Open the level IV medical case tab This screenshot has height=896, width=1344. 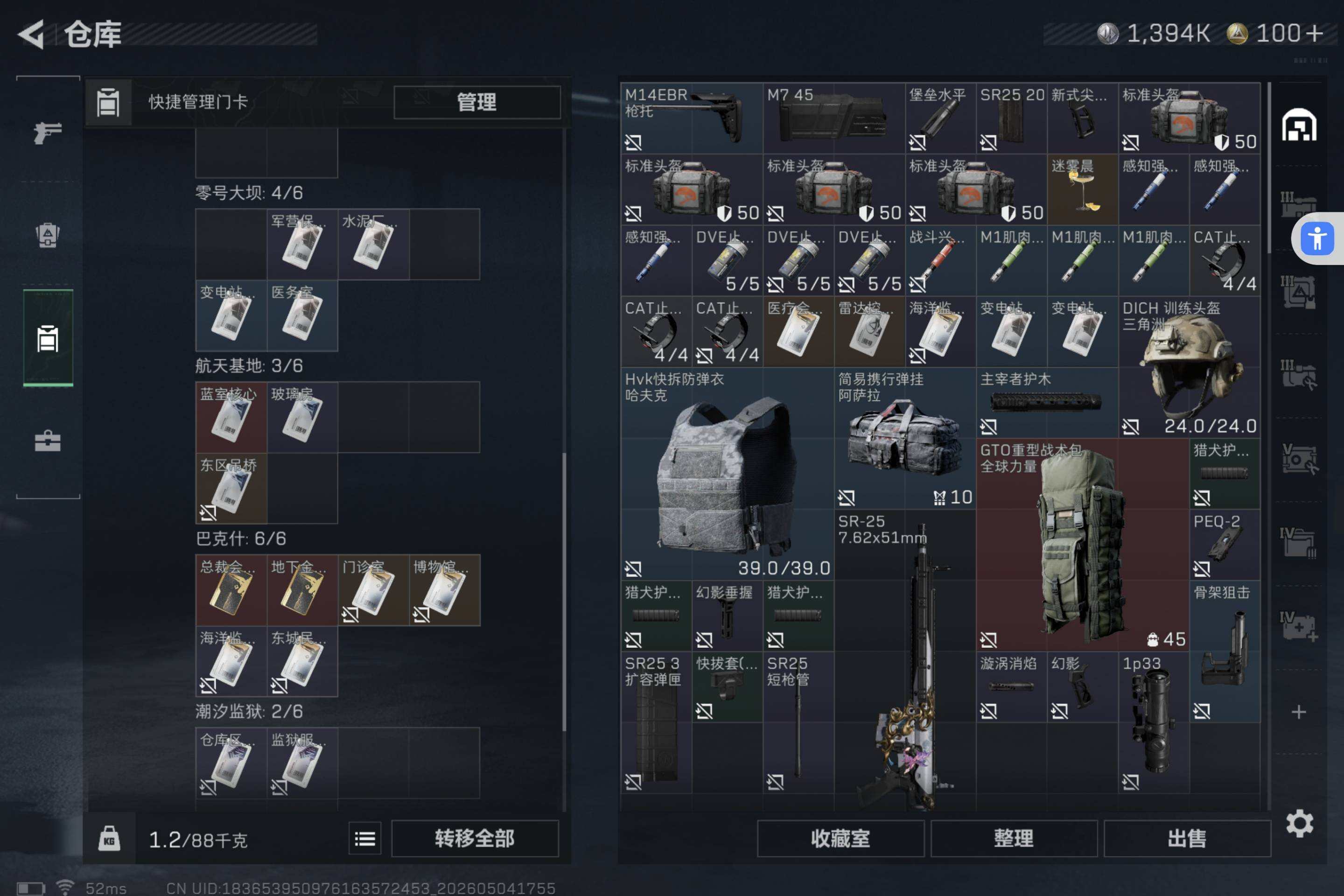pos(1299,626)
